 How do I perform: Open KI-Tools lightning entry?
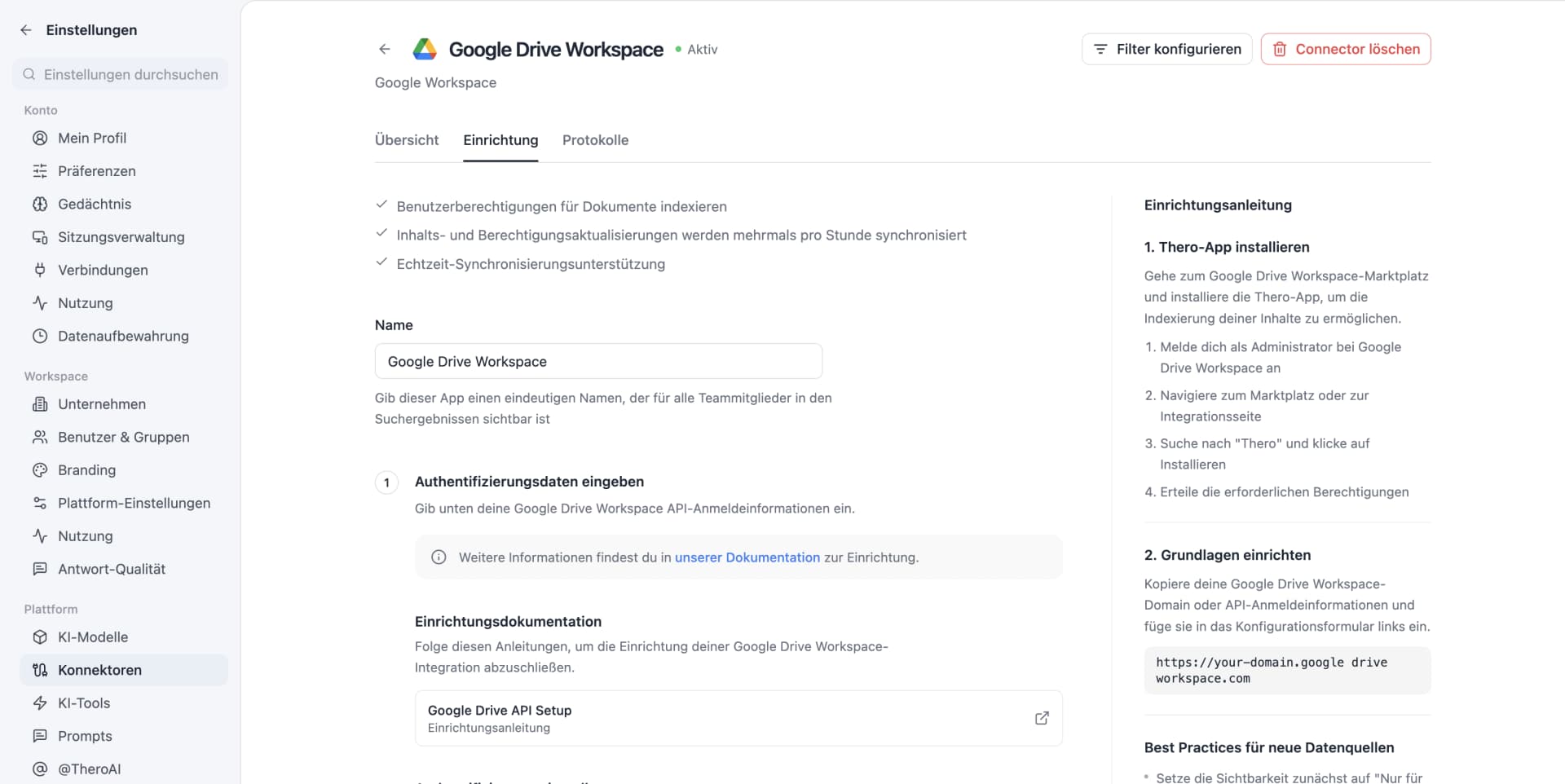(124, 703)
